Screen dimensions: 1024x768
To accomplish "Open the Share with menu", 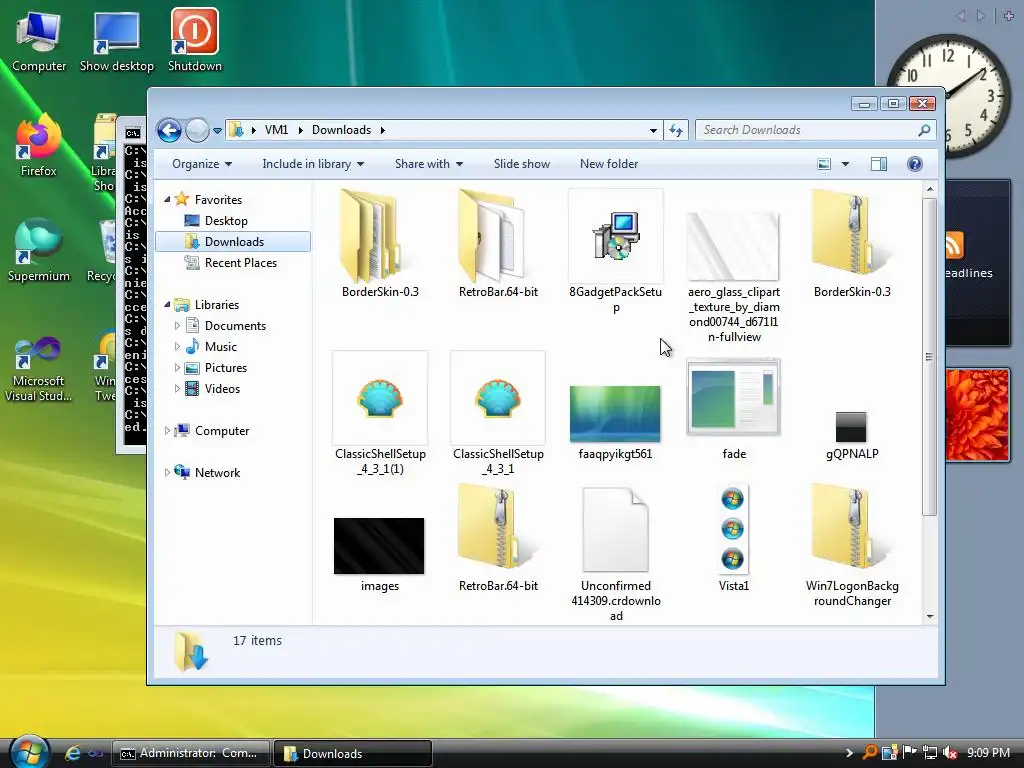I will (x=429, y=164).
